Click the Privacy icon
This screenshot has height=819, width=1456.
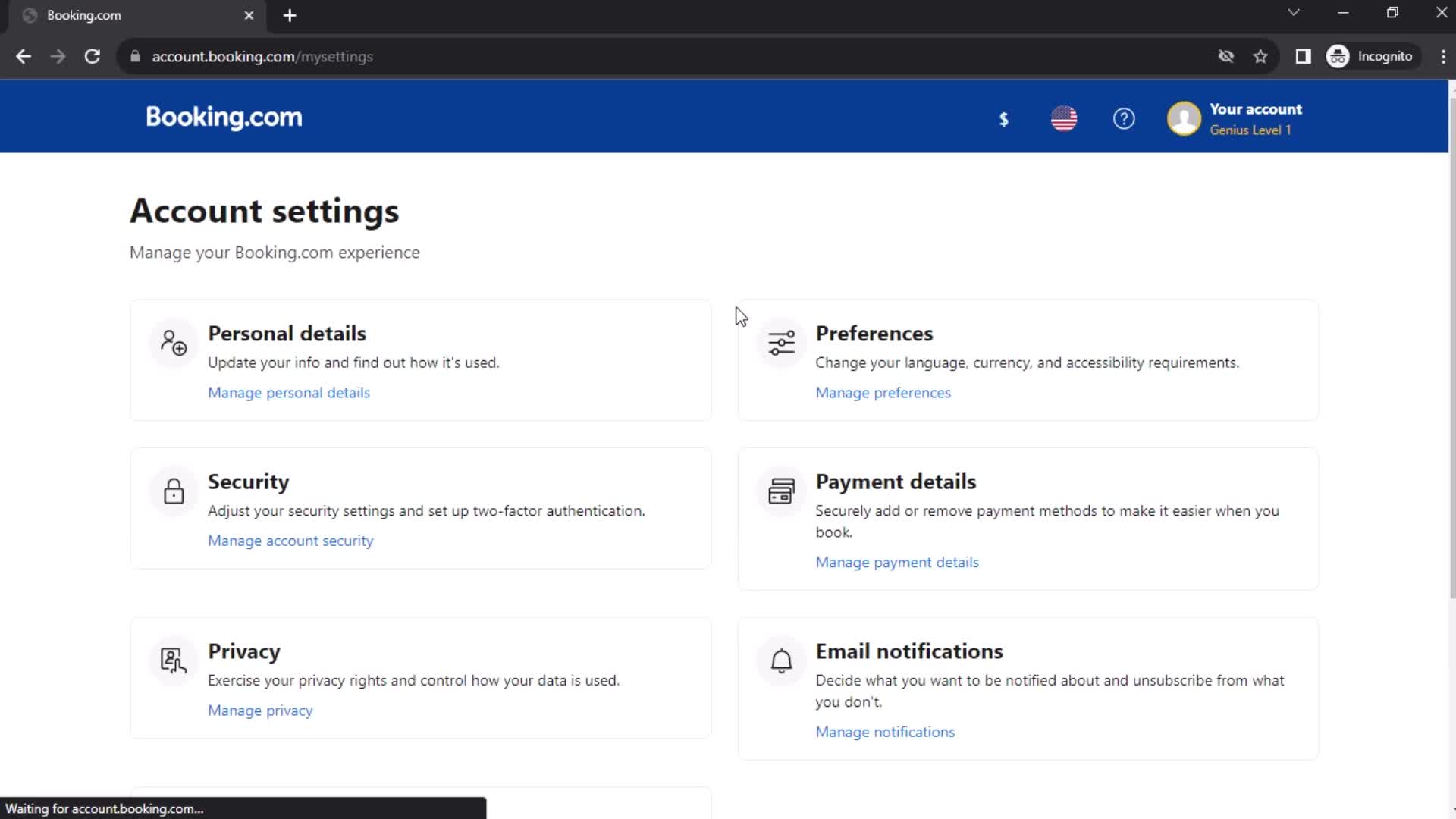[174, 661]
